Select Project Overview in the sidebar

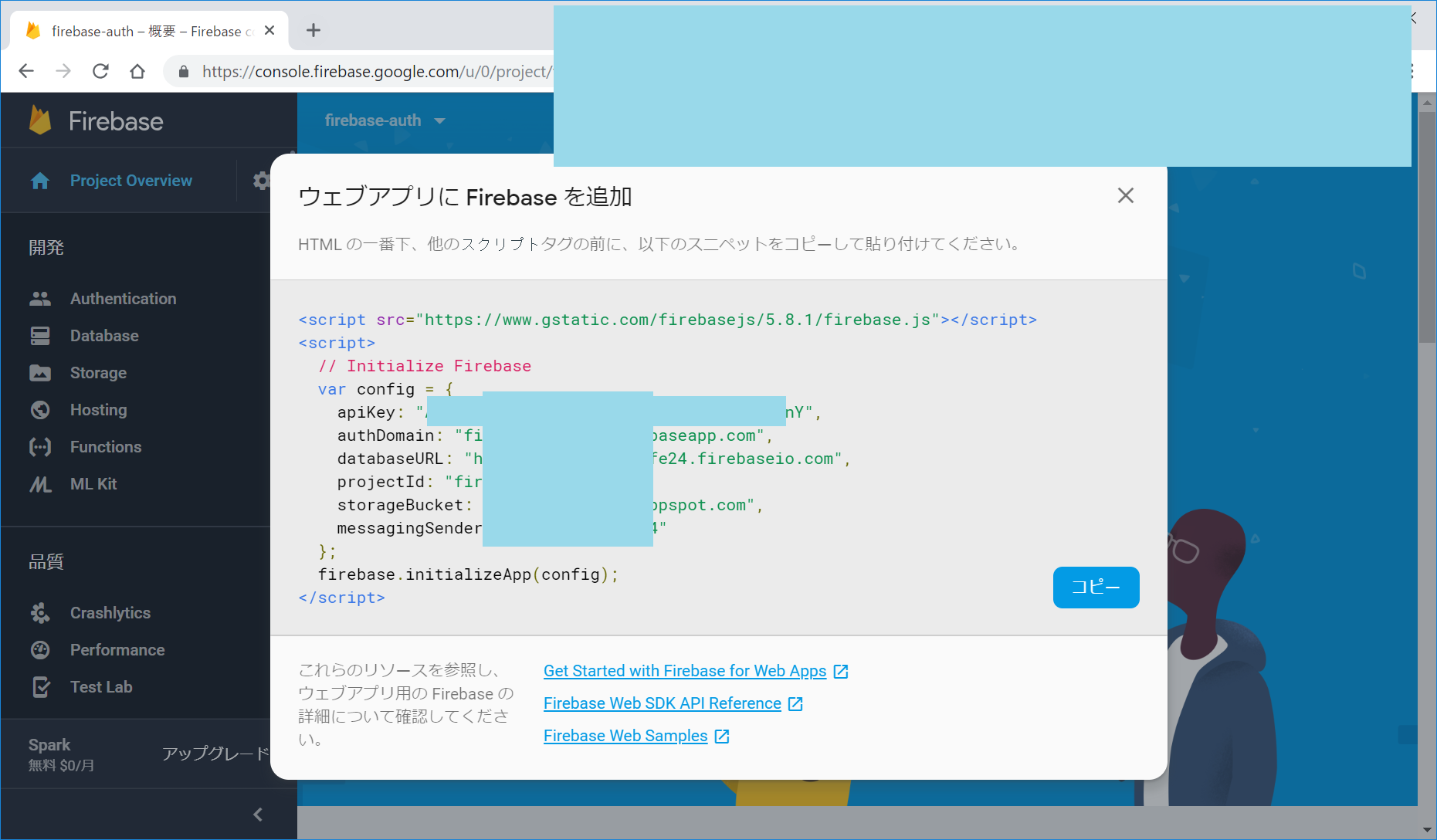(x=130, y=181)
